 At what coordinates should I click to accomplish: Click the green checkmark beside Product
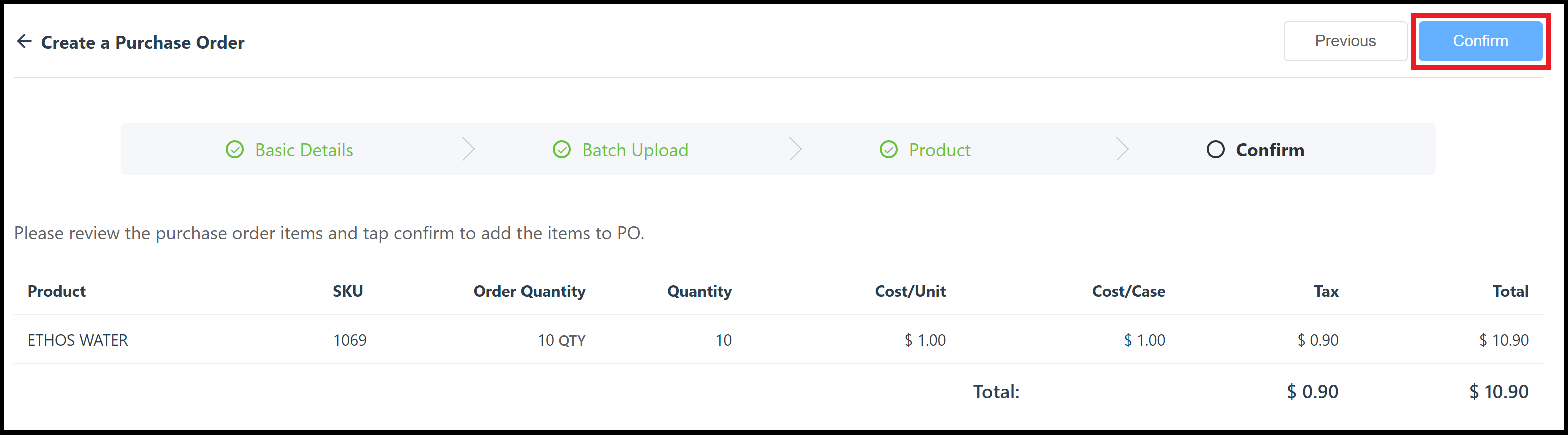[x=889, y=149]
